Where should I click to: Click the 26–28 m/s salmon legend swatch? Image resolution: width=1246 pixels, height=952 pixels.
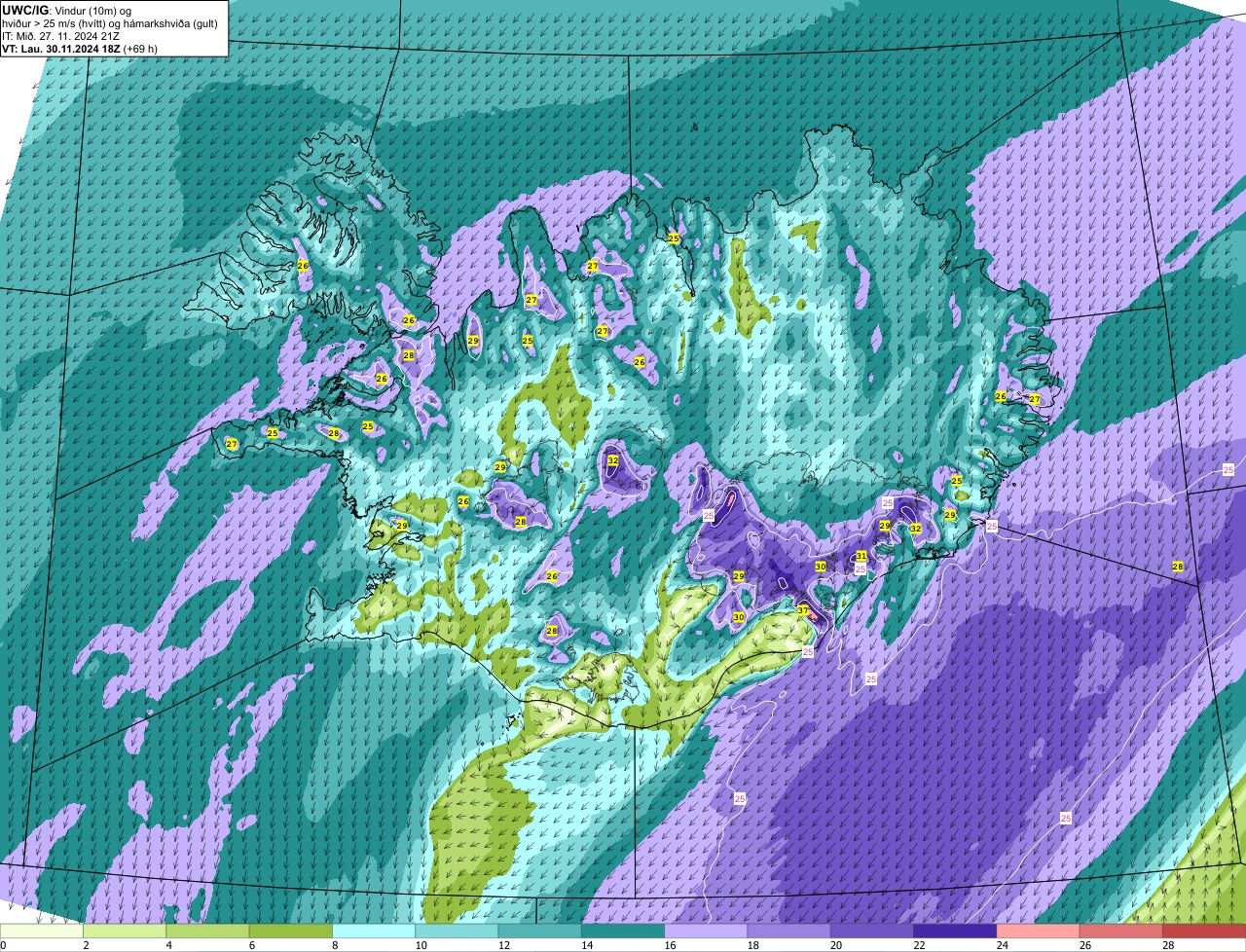coord(1122,931)
